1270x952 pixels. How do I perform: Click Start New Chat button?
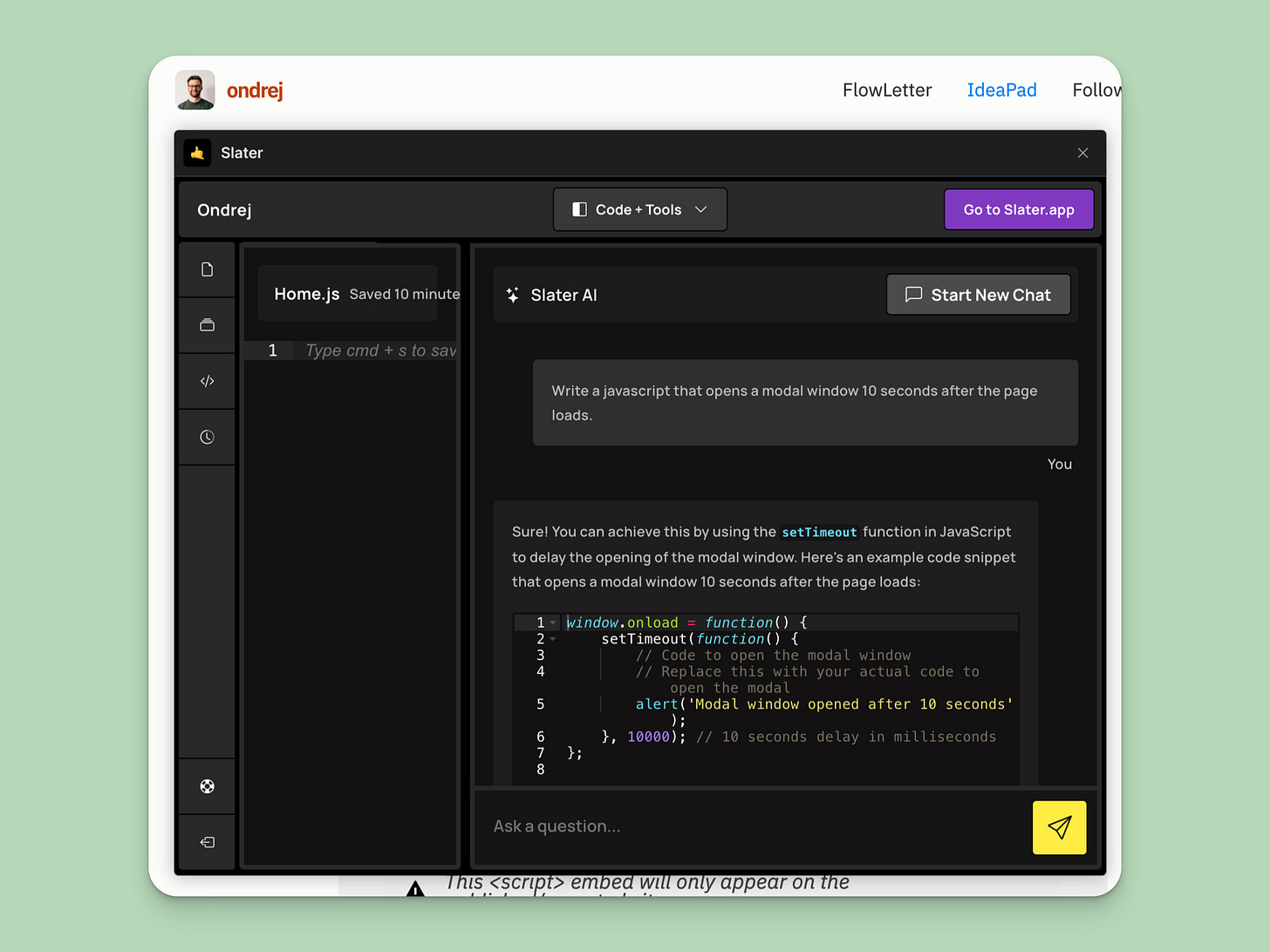pos(978,295)
